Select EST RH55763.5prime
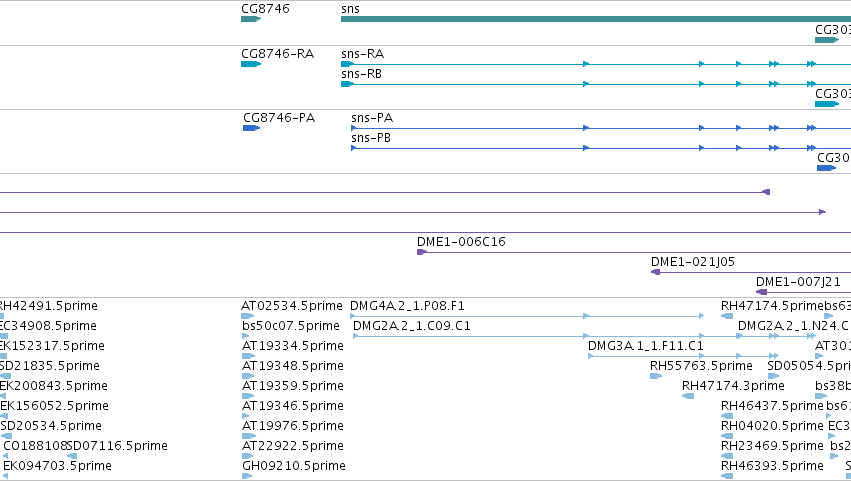 (x=701, y=366)
